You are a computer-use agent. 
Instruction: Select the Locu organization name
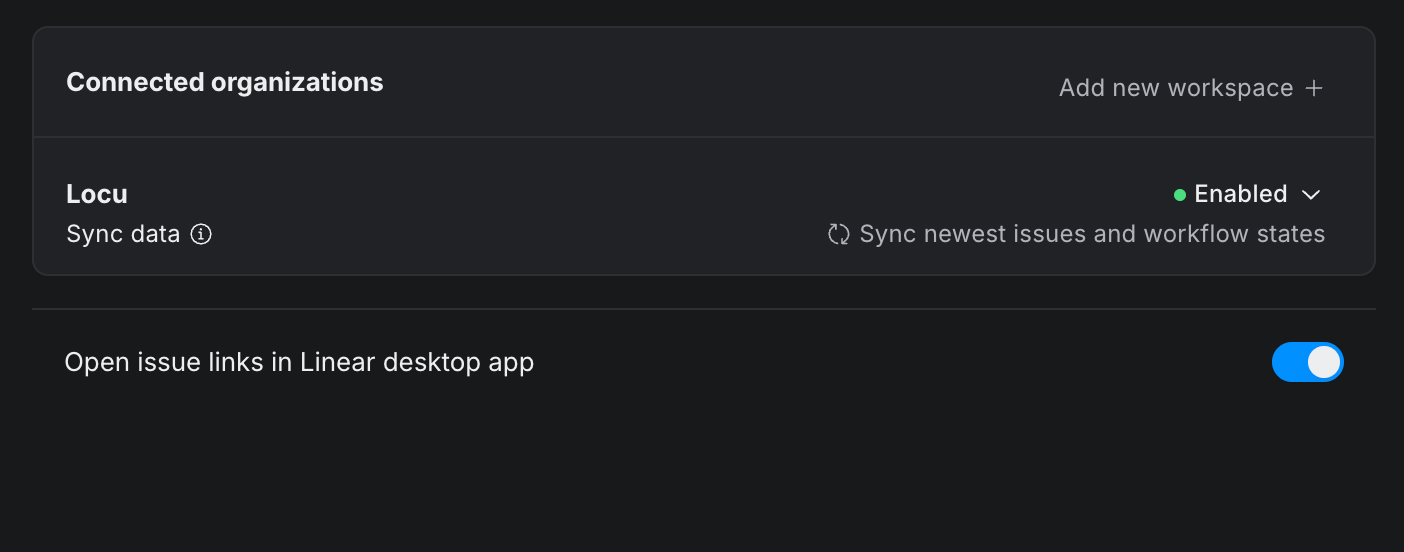coord(97,193)
